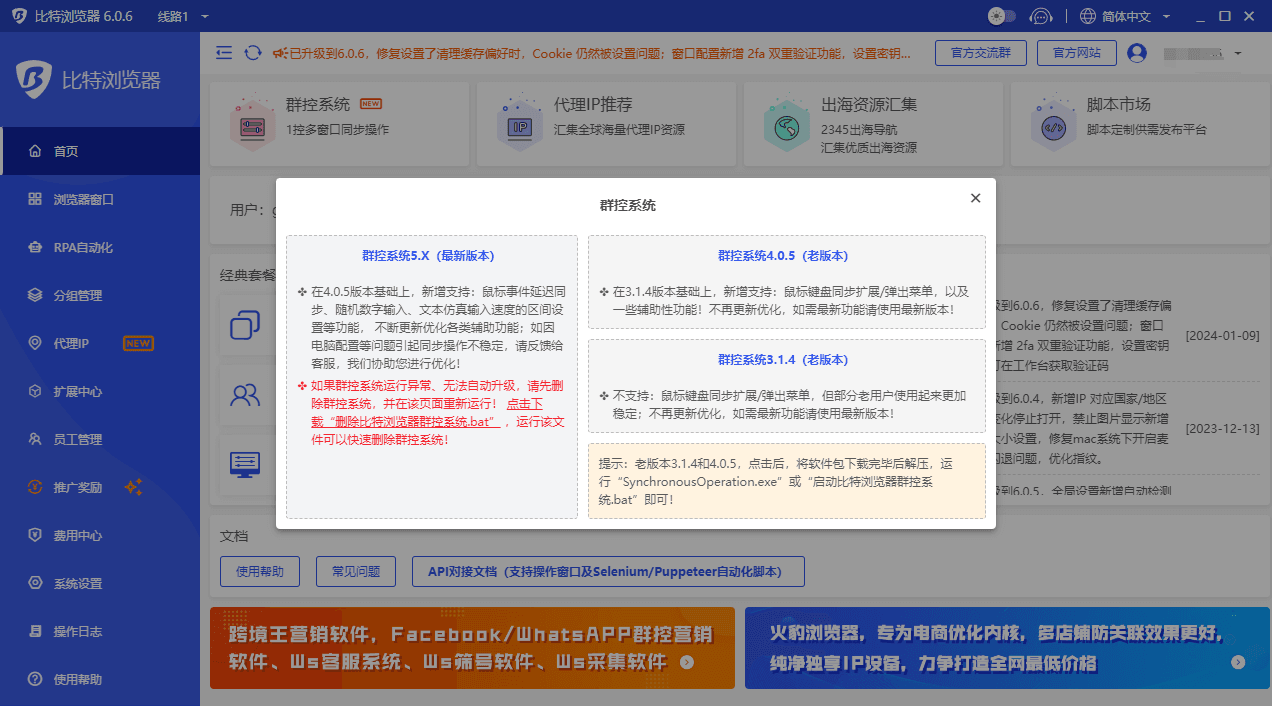Expand the account dropdown arrow
Image resolution: width=1272 pixels, height=706 pixels.
[x=1238, y=53]
